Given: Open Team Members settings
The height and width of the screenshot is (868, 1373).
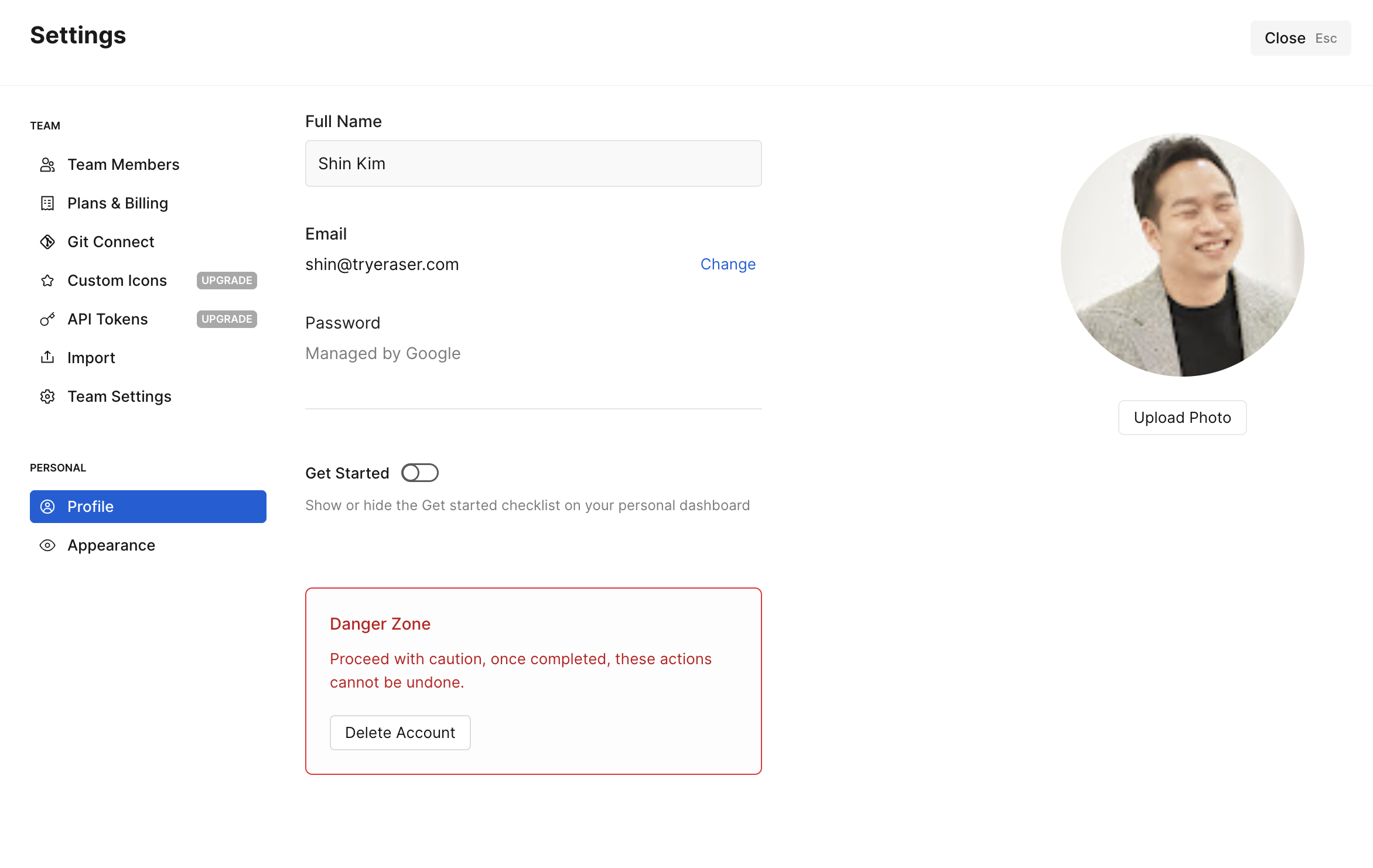Looking at the screenshot, I should coord(148,165).
